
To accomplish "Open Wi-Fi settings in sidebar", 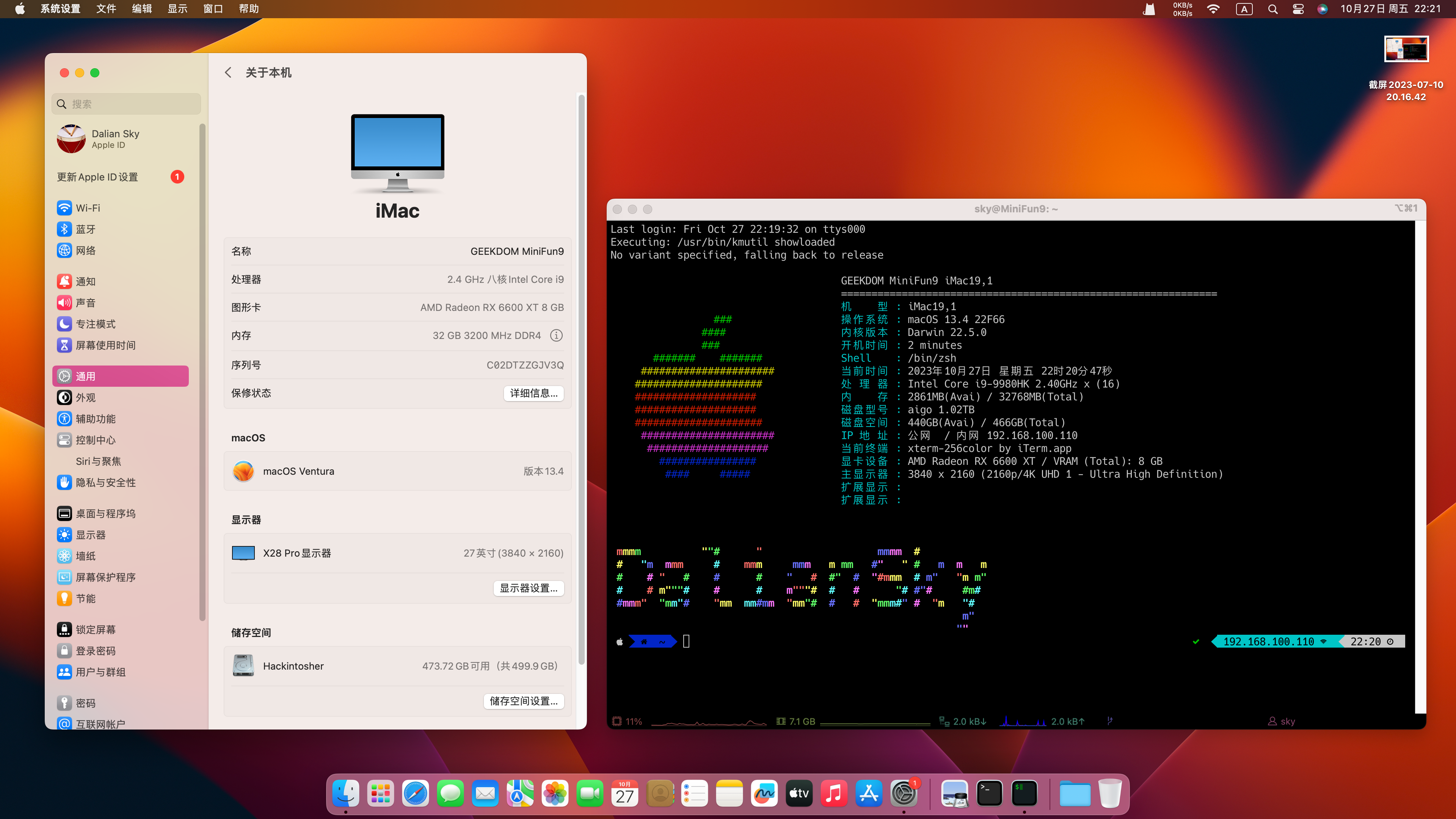I will [88, 208].
